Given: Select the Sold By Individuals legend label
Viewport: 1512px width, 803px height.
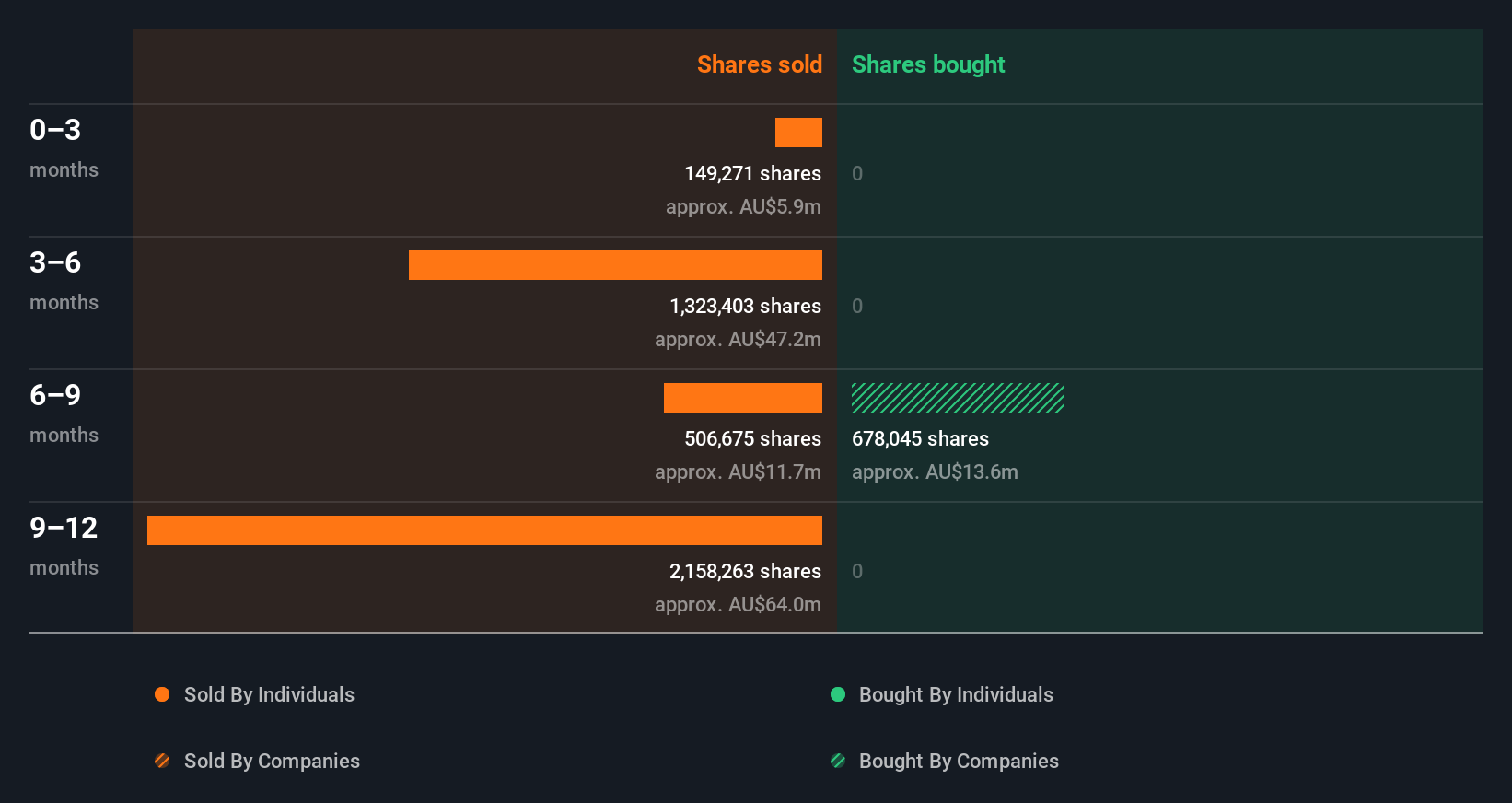Looking at the screenshot, I should click(269, 694).
